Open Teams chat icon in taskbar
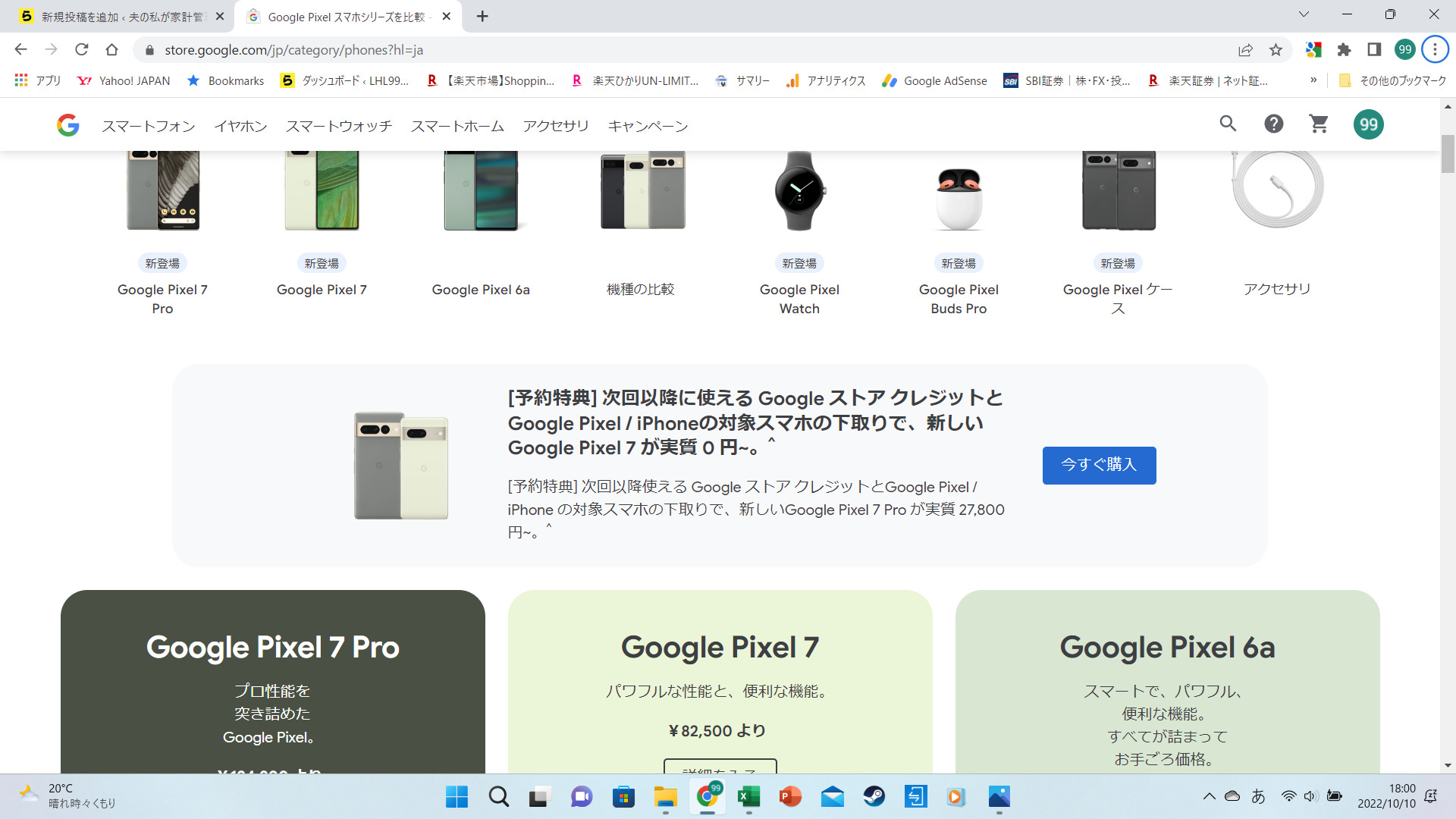1456x819 pixels. [582, 796]
